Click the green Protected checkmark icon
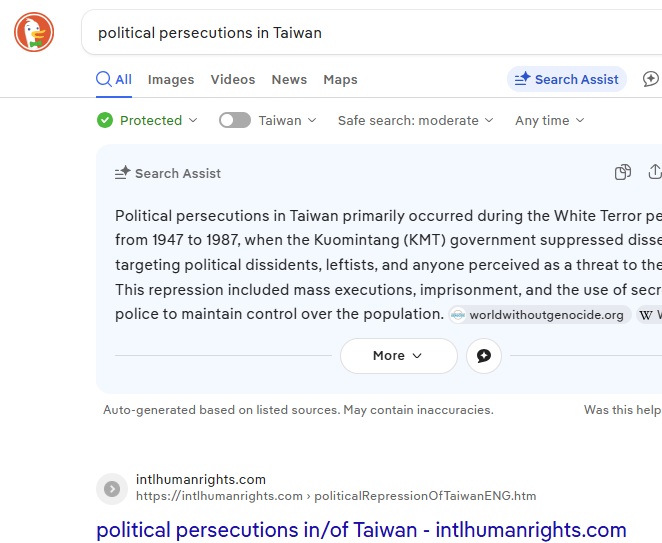 105,121
